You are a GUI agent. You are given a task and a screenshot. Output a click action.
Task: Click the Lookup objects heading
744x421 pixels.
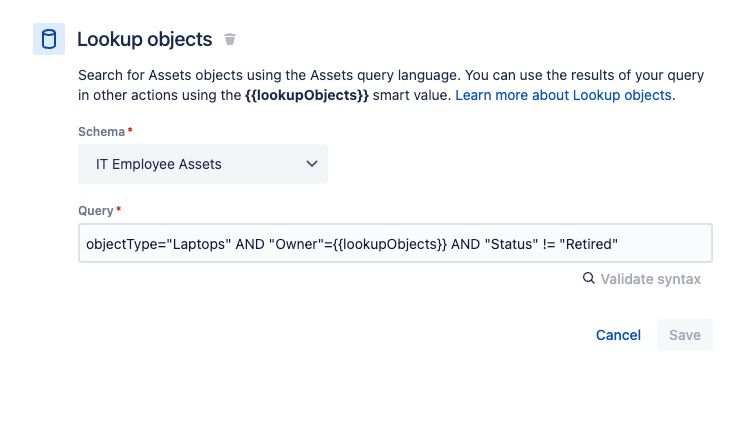pyautogui.click(x=145, y=39)
